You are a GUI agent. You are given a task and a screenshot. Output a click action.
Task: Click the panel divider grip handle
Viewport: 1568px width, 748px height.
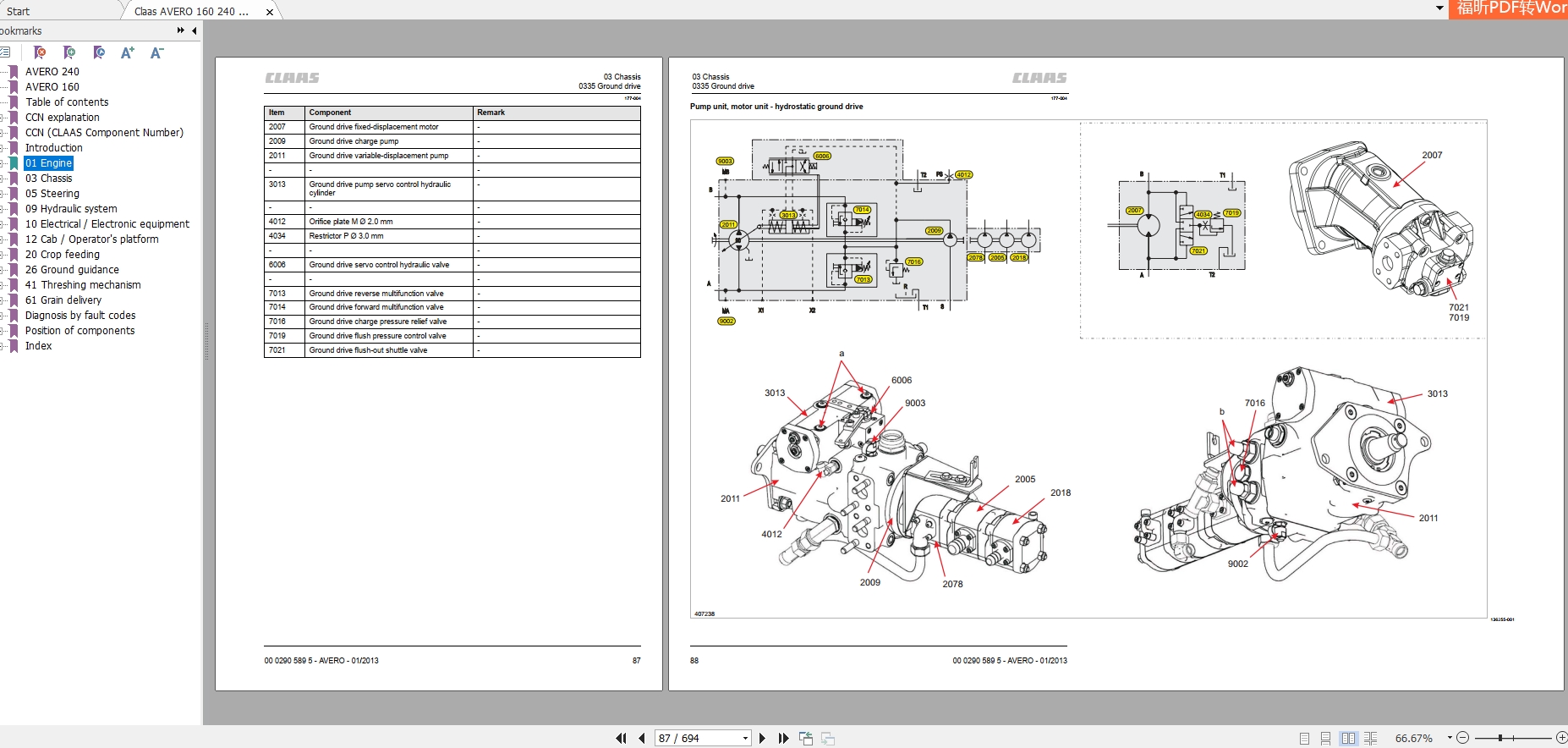click(206, 341)
